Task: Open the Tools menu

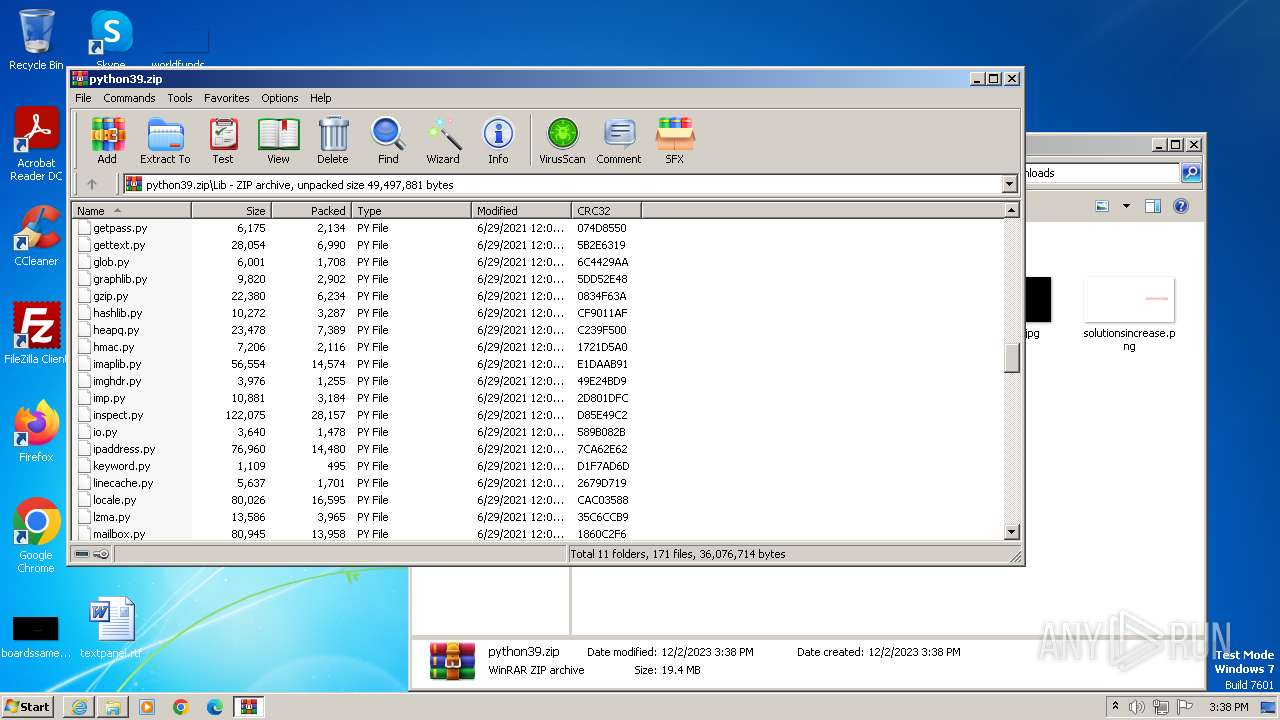Action: 180,98
